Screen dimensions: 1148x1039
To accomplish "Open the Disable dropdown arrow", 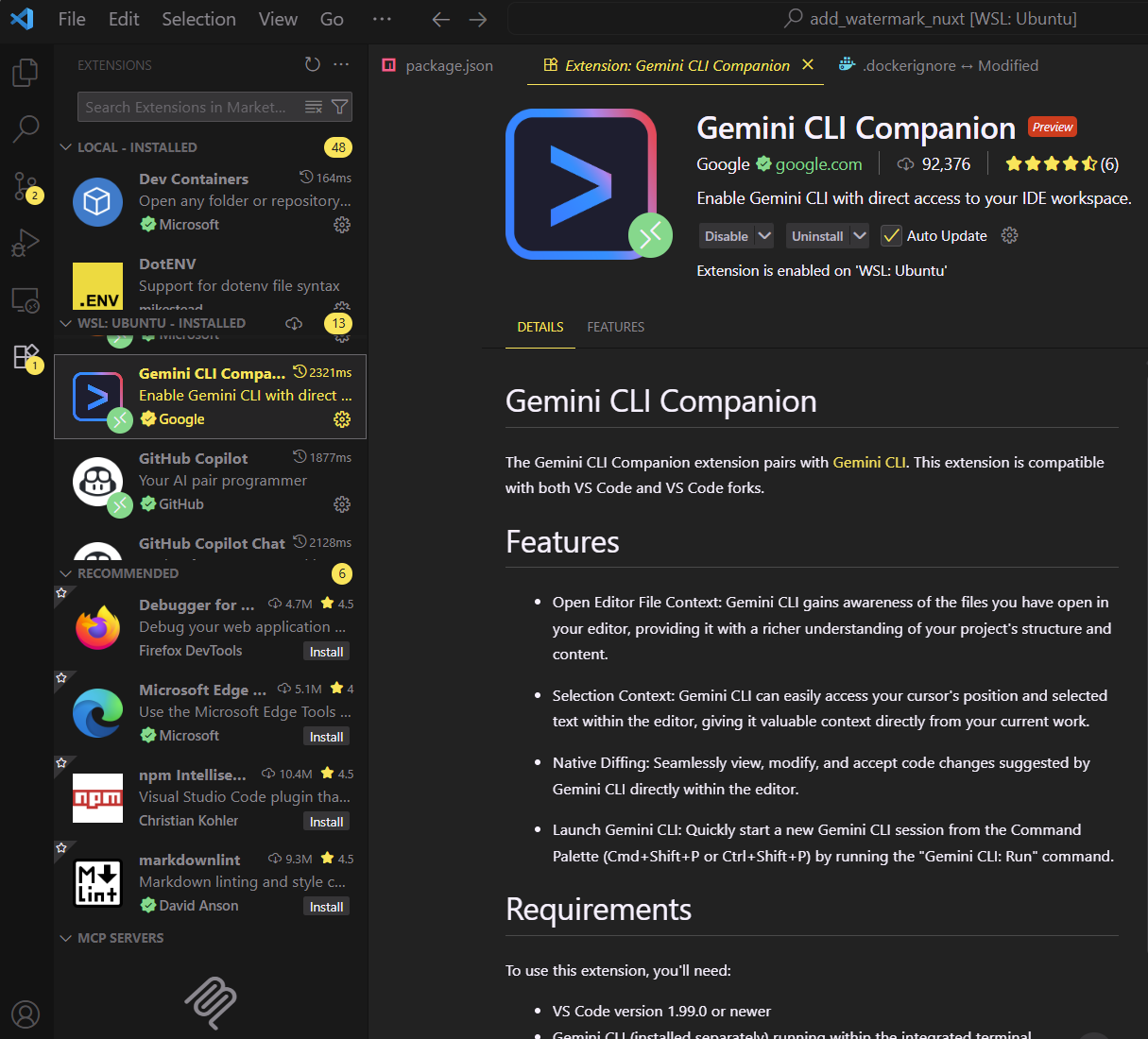I will pos(764,236).
